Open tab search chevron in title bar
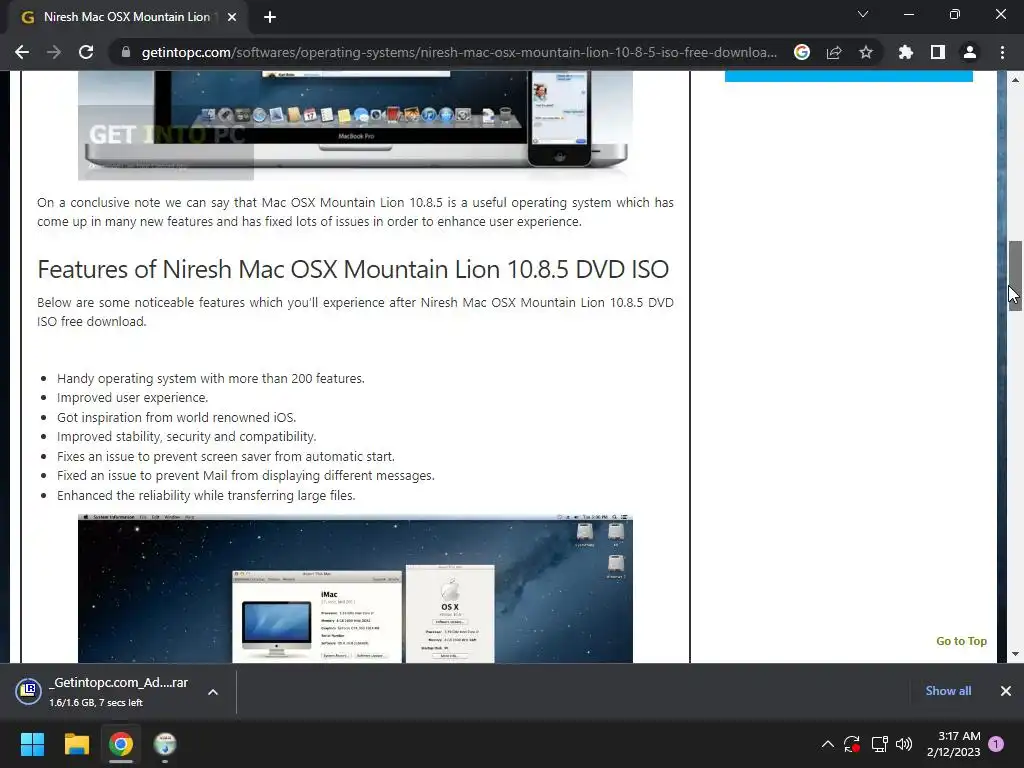Viewport: 1024px width, 768px height. 863,14
